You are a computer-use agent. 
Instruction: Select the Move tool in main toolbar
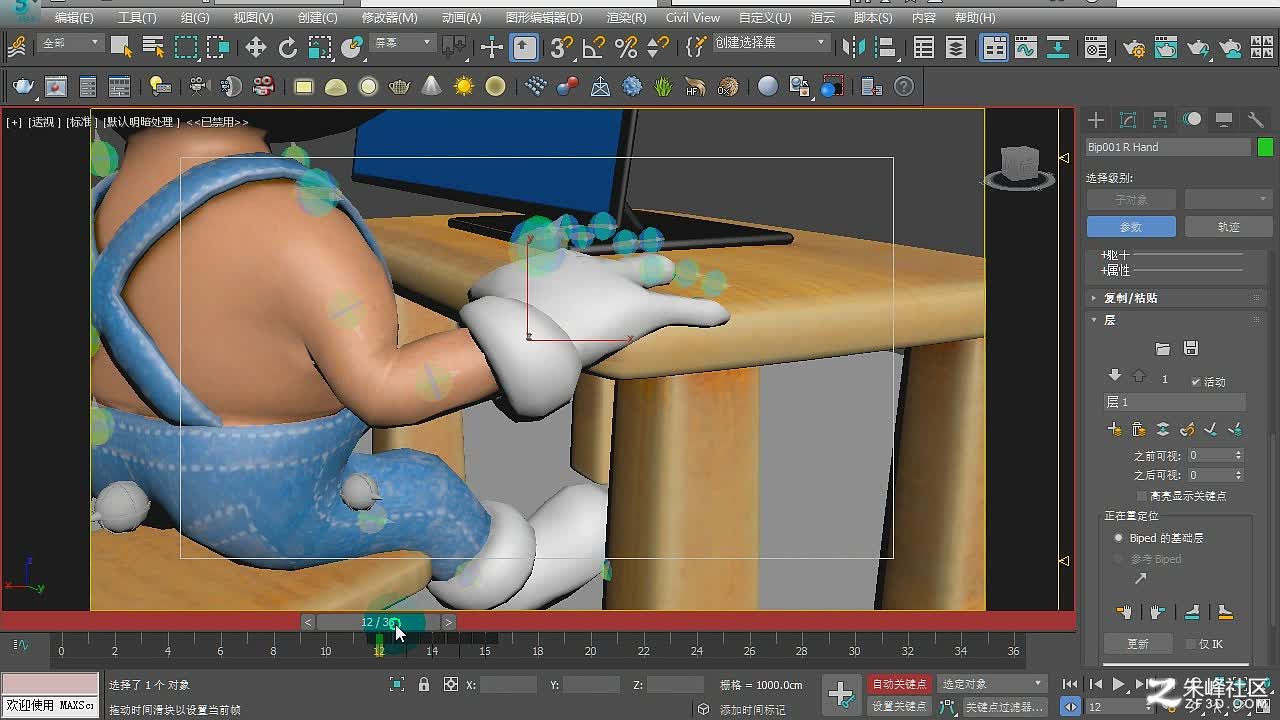click(256, 47)
